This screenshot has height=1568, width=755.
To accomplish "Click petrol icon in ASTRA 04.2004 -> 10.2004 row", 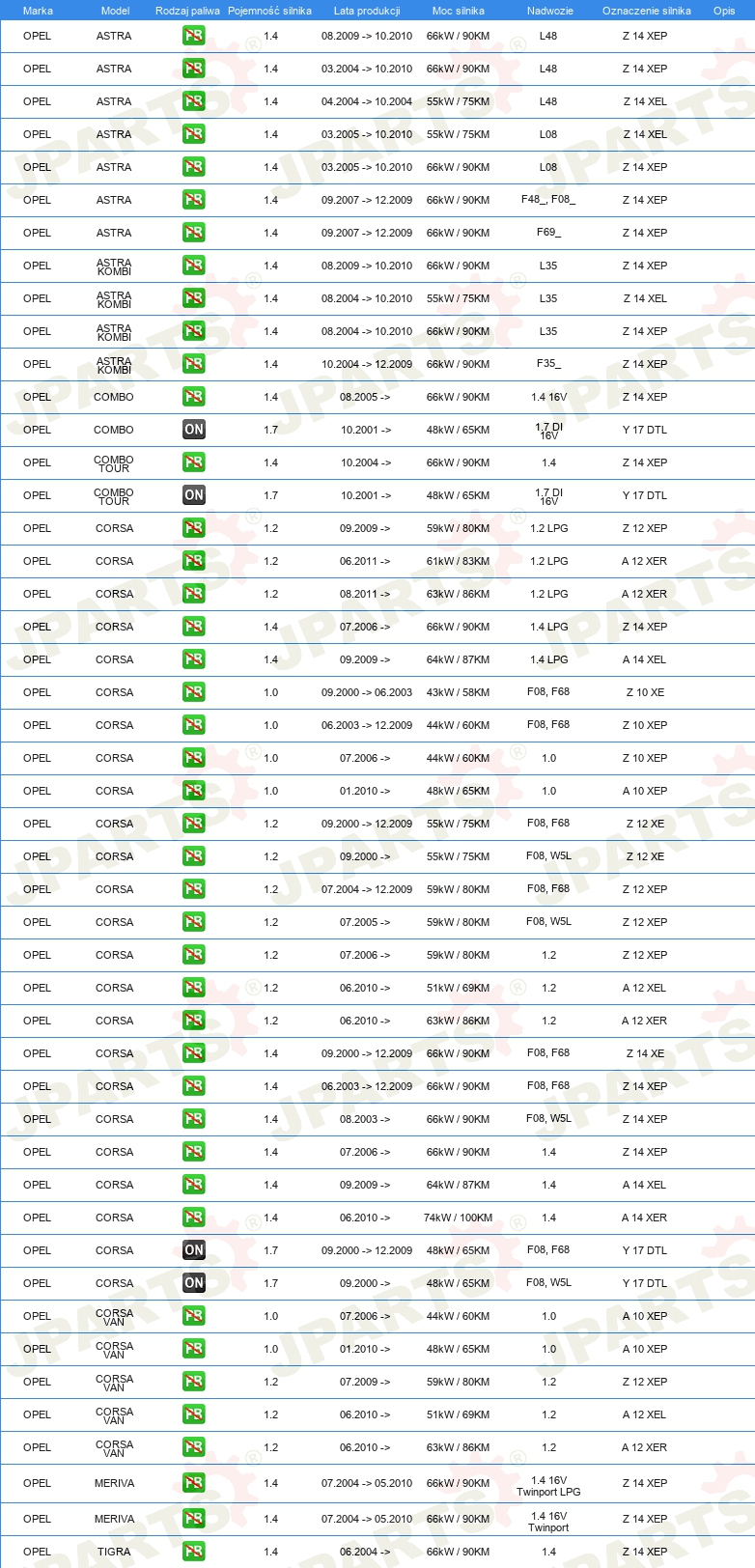I will 194,101.
